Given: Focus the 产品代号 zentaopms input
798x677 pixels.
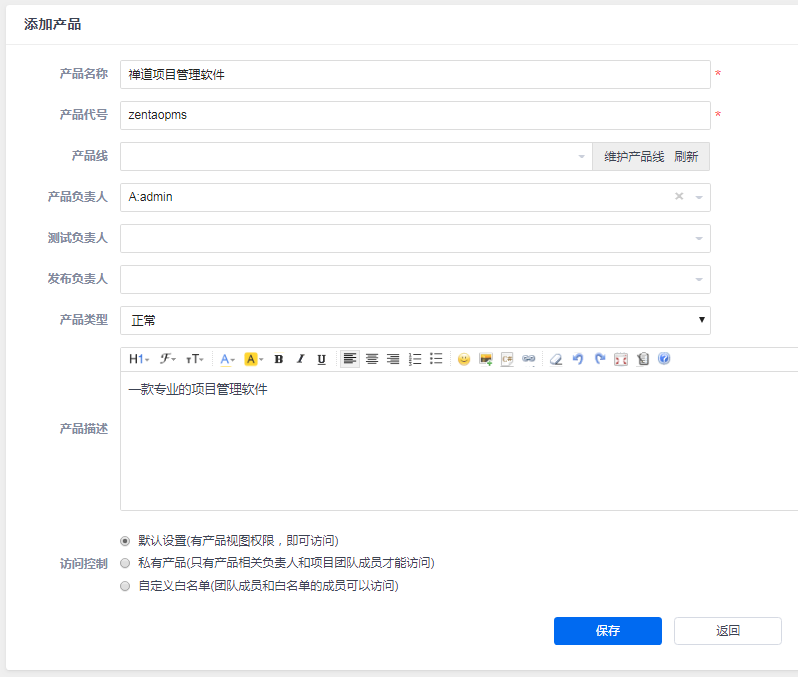Looking at the screenshot, I should (415, 115).
